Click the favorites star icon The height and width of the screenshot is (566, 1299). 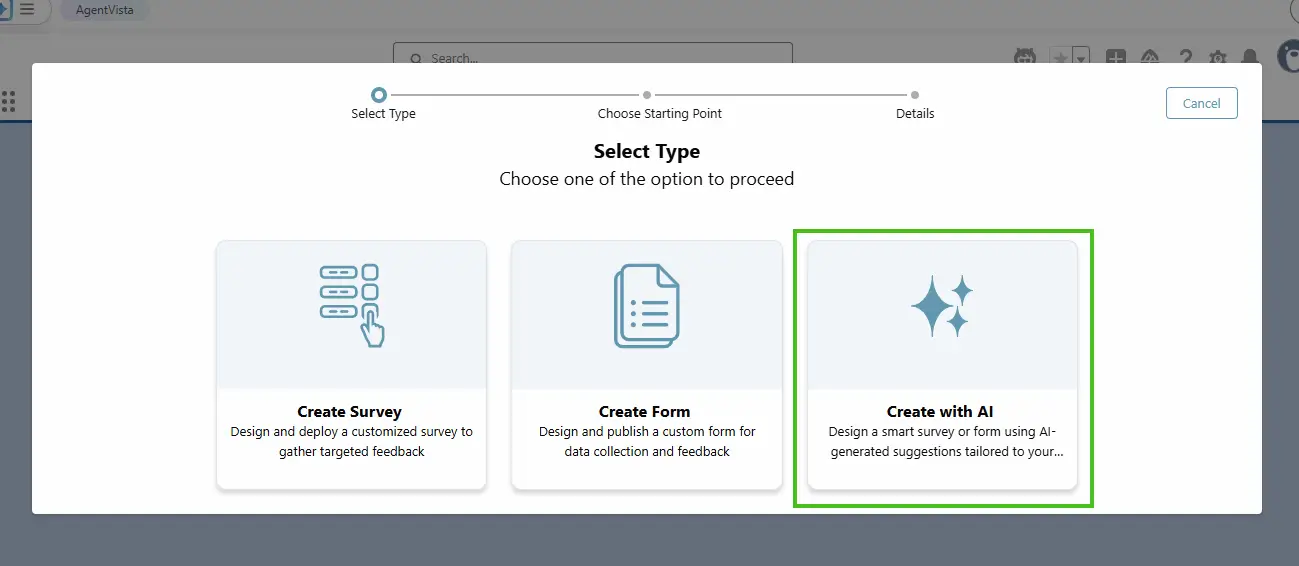[x=1060, y=58]
